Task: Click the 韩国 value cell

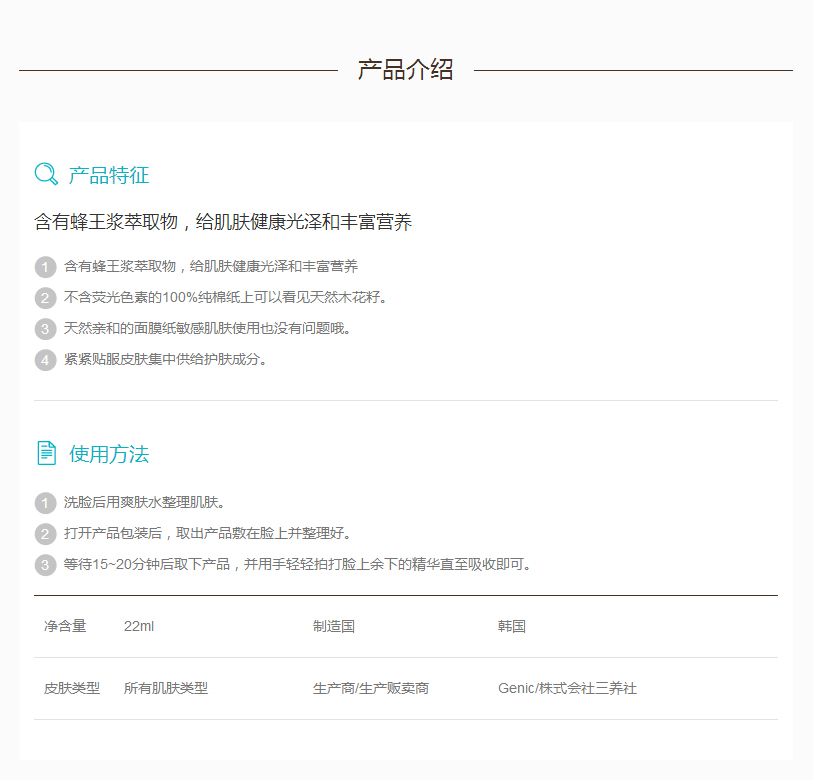Action: click(512, 627)
